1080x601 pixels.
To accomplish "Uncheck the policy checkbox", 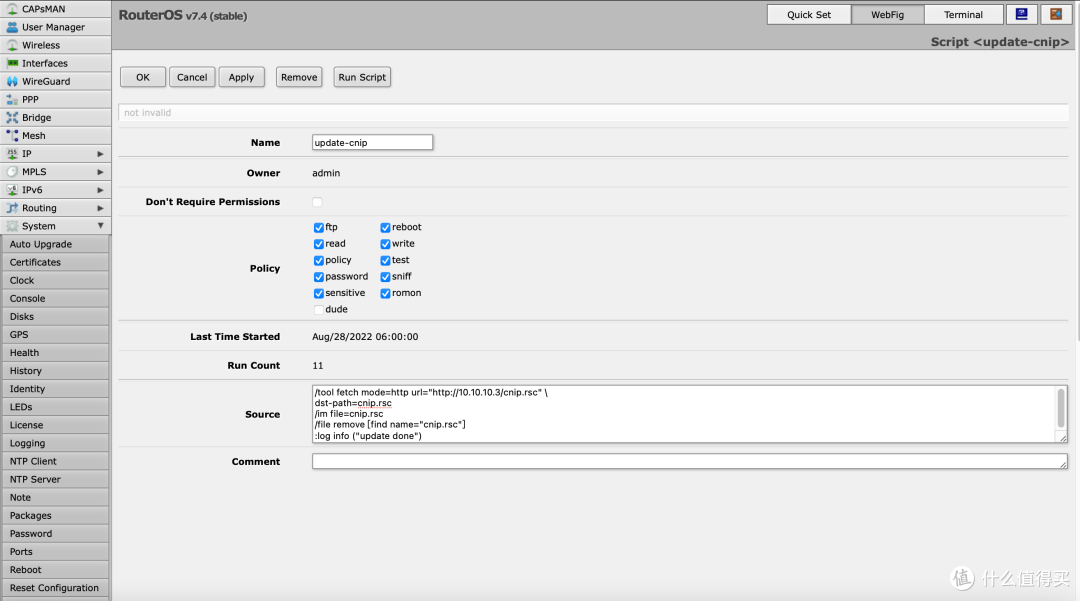I will pos(318,260).
